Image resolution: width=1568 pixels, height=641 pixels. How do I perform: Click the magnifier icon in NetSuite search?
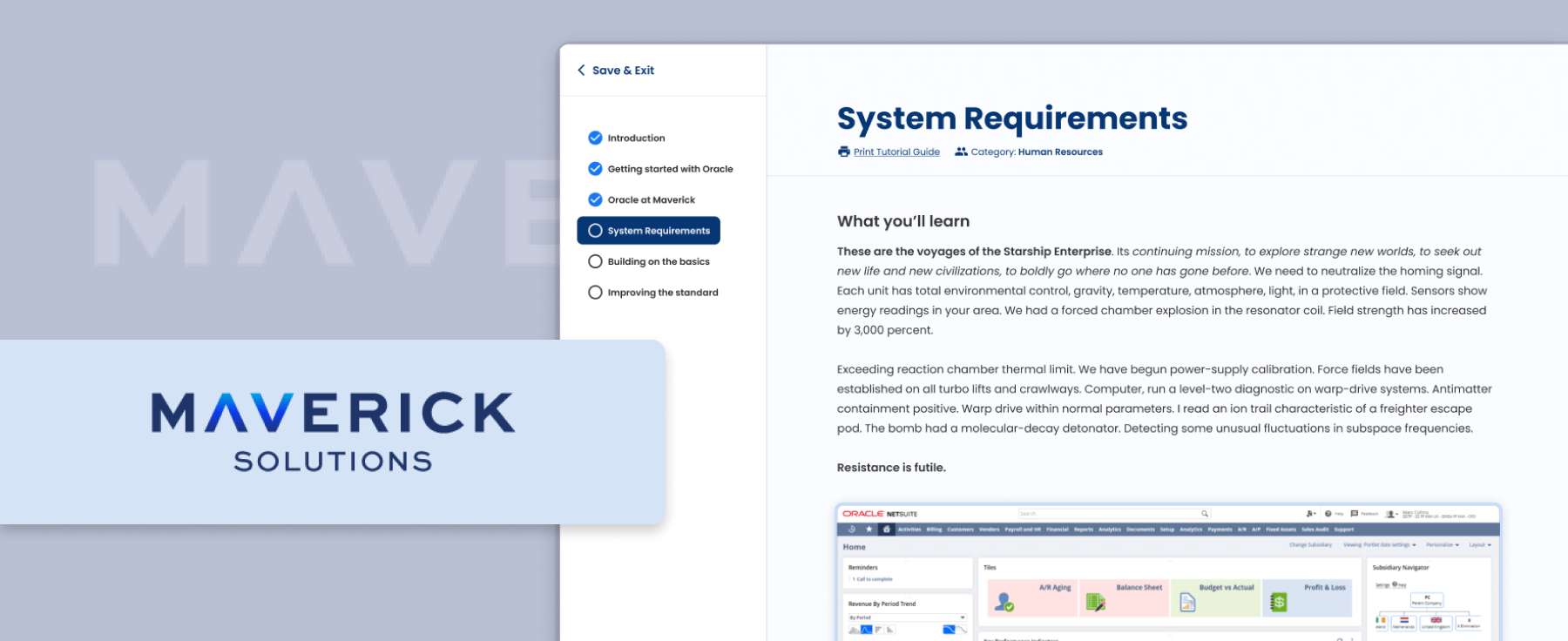pos(1205,514)
